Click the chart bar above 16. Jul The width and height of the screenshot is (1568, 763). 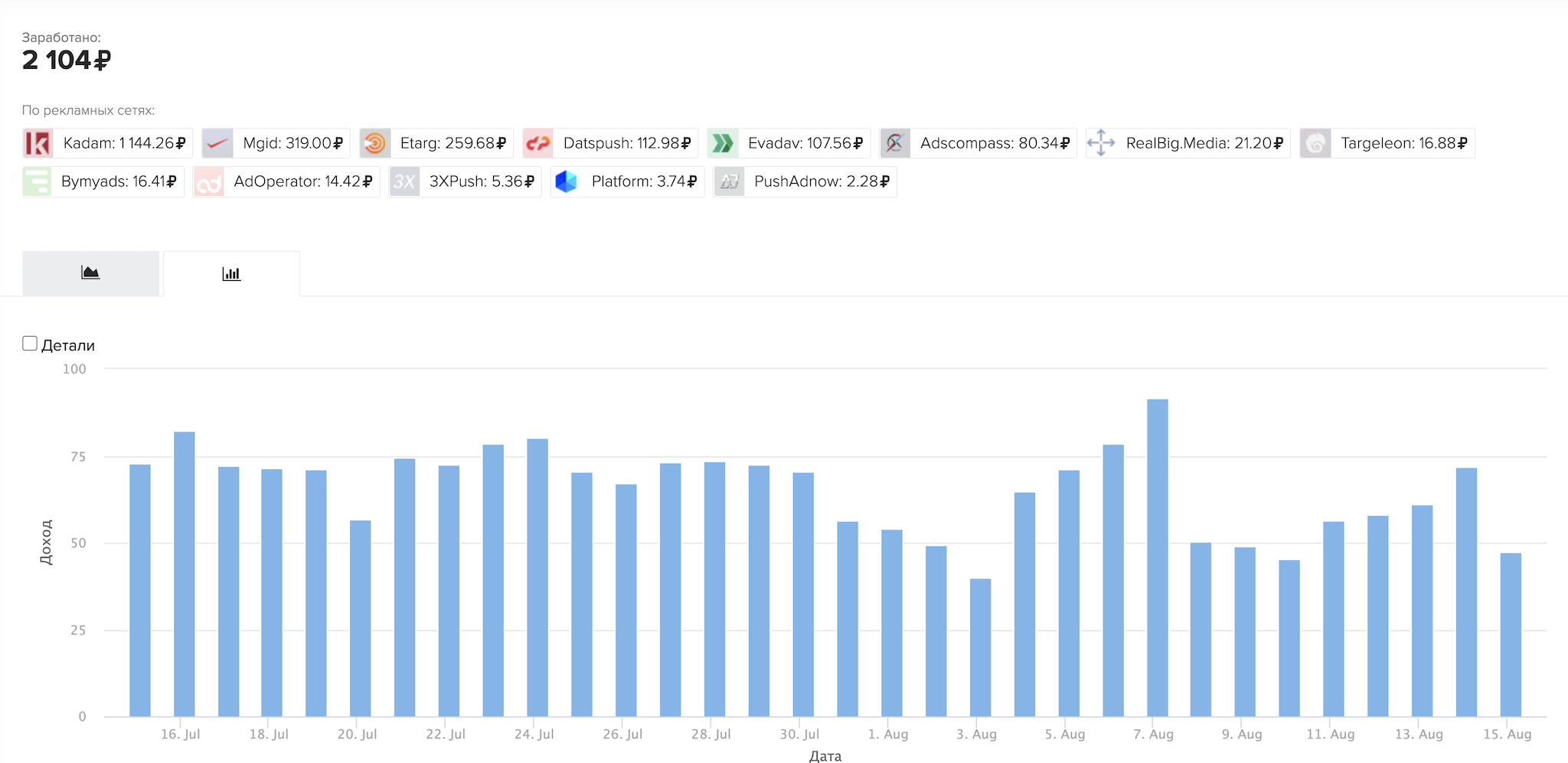(x=185, y=575)
